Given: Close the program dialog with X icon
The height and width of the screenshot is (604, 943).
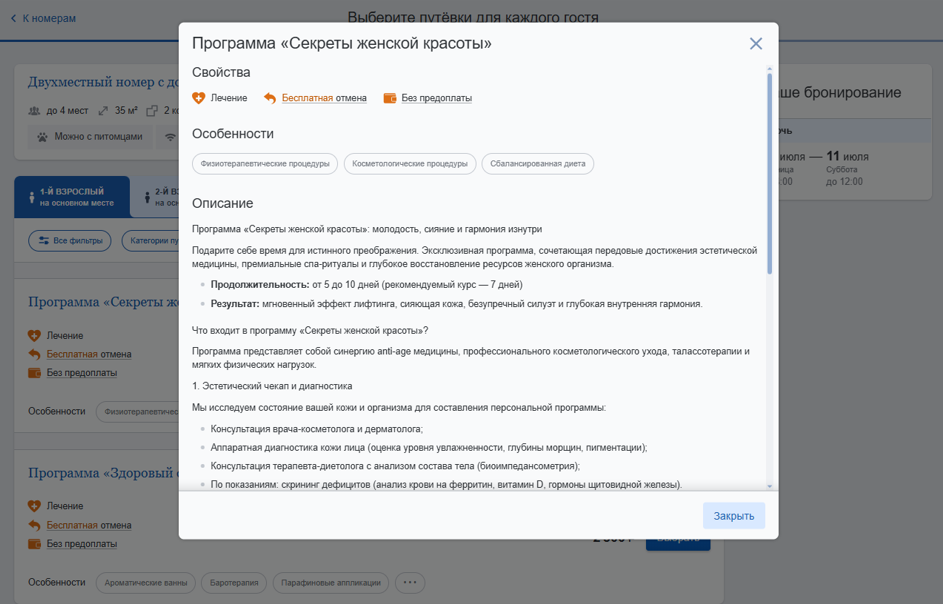Looking at the screenshot, I should [x=756, y=43].
